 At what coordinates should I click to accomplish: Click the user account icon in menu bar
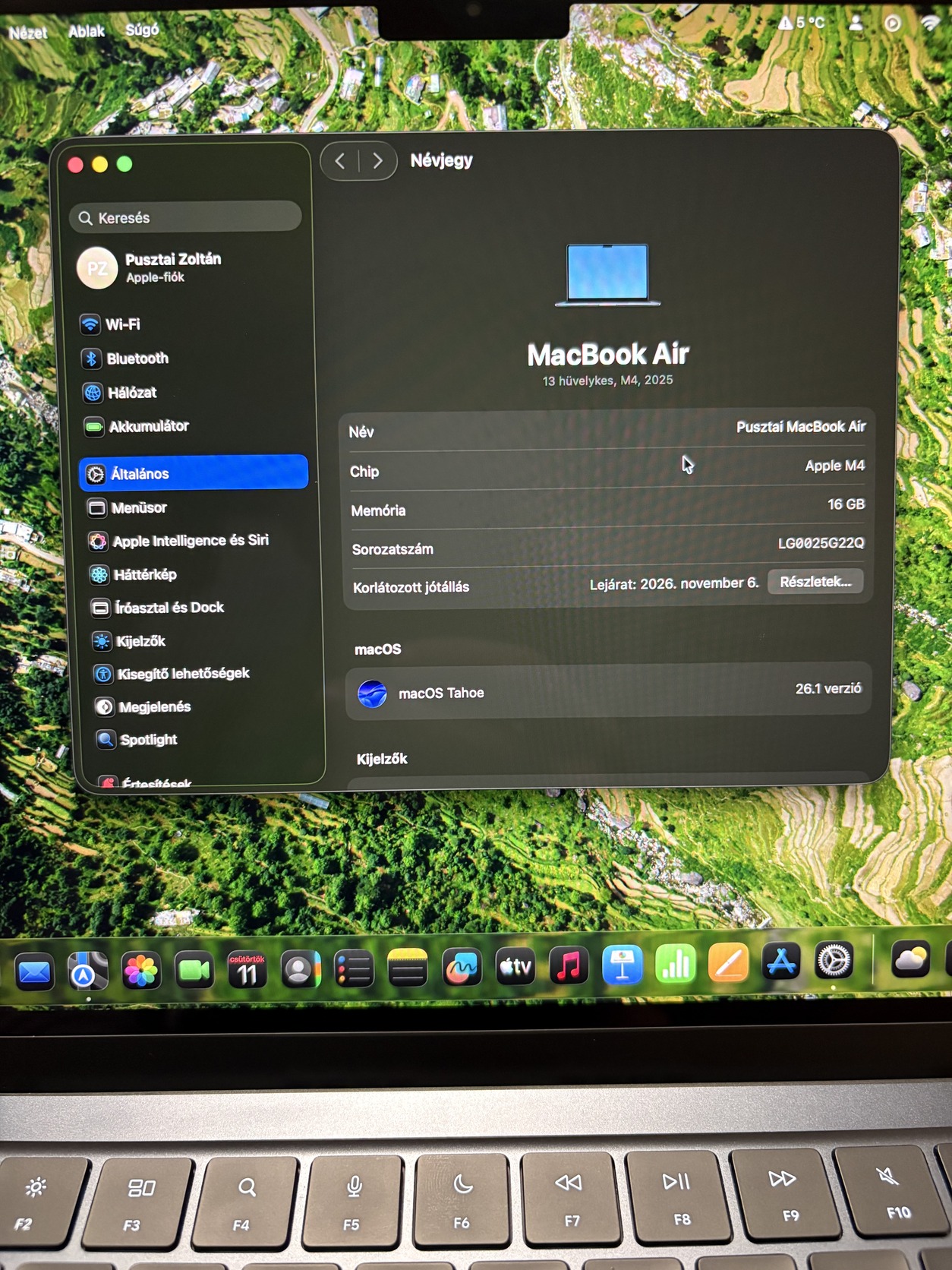click(856, 23)
